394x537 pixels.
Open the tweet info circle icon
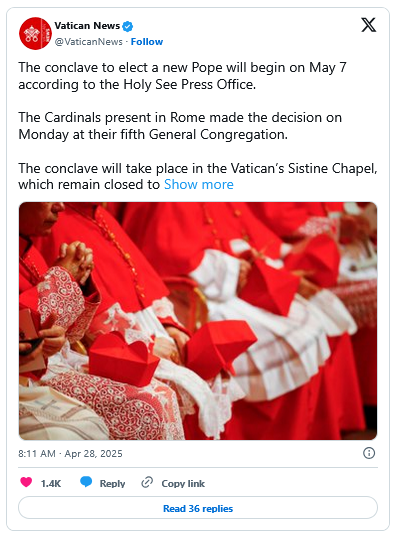coord(369,453)
